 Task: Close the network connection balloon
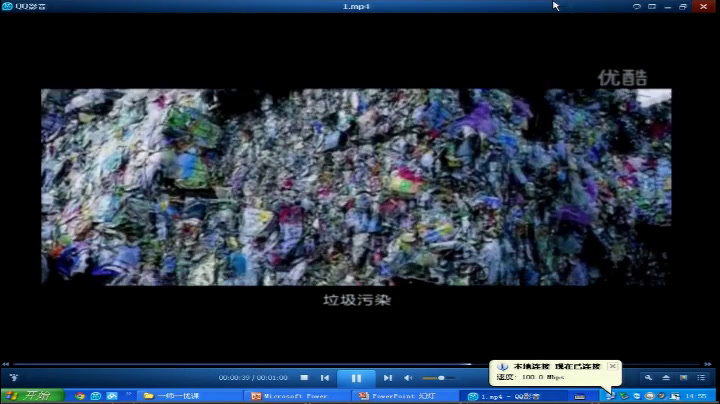pos(613,366)
